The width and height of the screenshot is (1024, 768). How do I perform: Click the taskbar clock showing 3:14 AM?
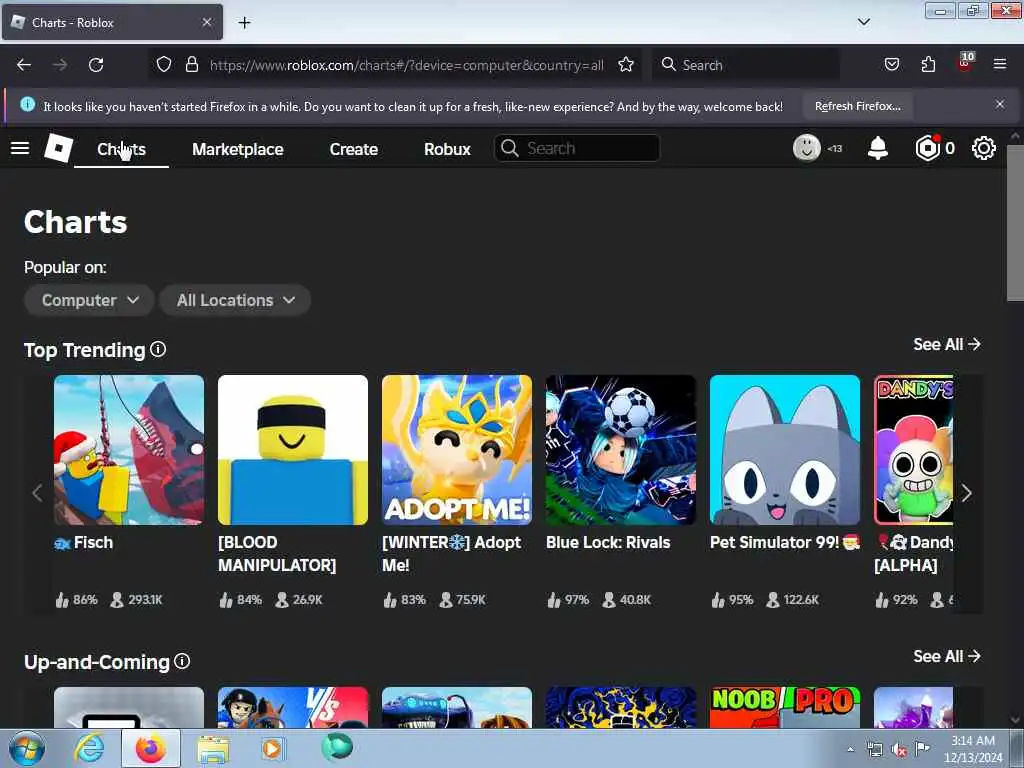[x=972, y=749]
